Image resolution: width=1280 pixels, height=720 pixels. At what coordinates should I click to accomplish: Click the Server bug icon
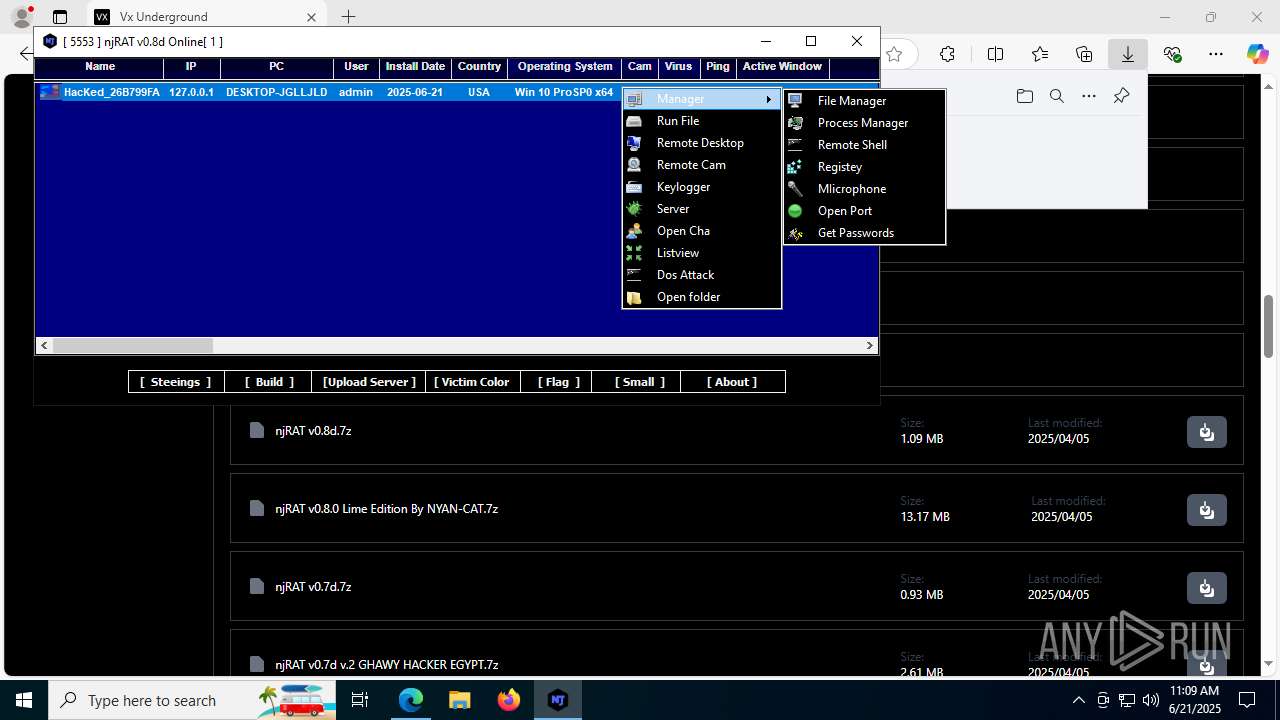coord(634,209)
